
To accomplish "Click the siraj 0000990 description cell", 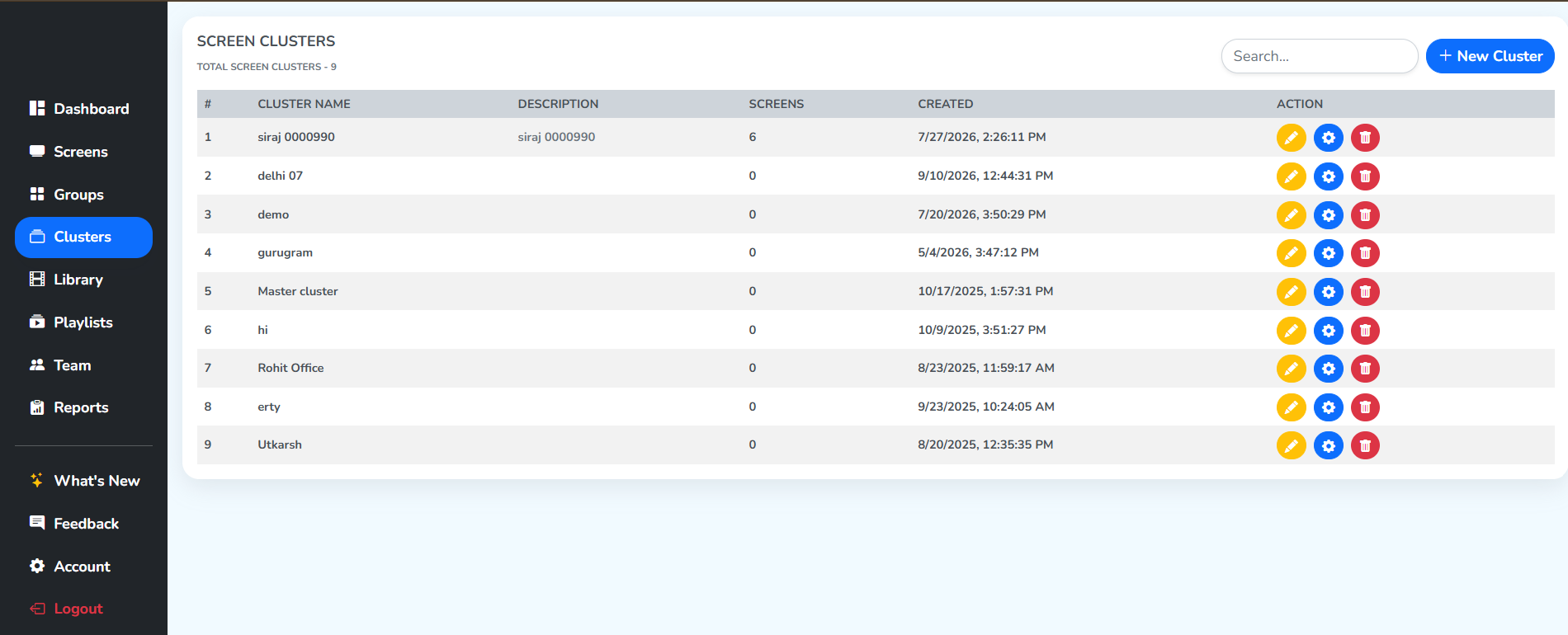I will click(556, 137).
